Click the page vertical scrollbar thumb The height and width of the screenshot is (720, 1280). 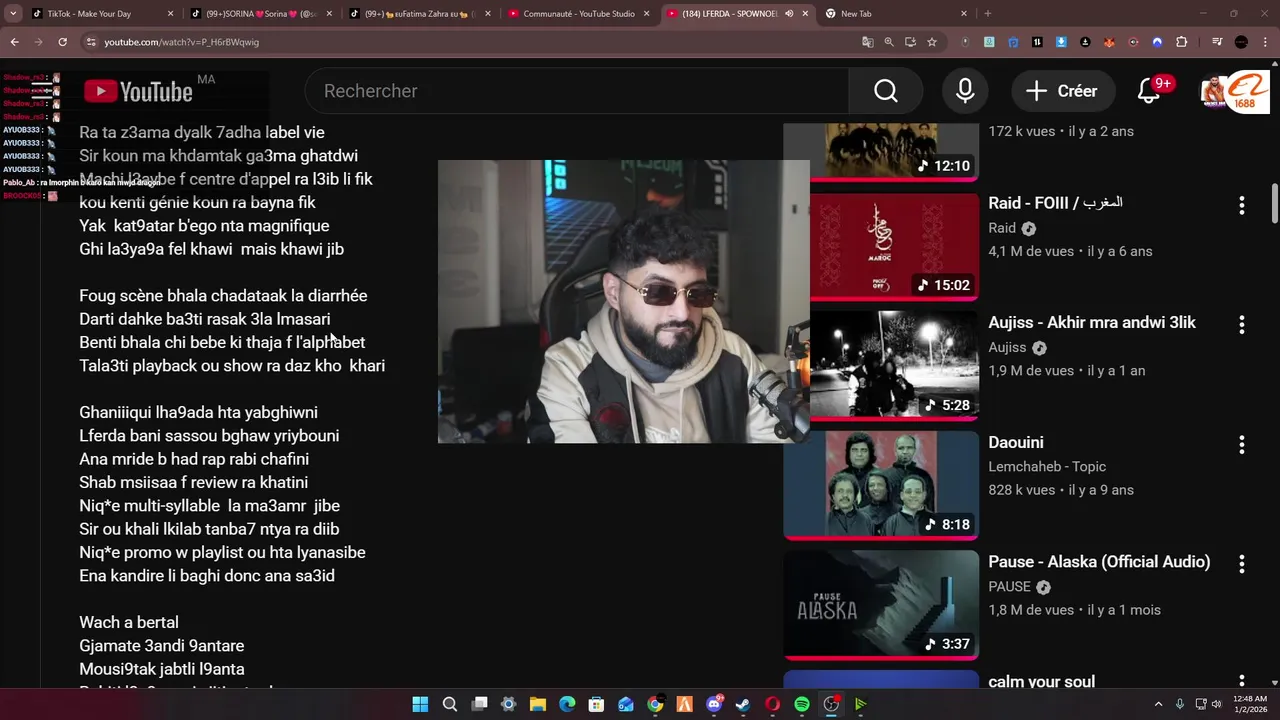click(1275, 203)
